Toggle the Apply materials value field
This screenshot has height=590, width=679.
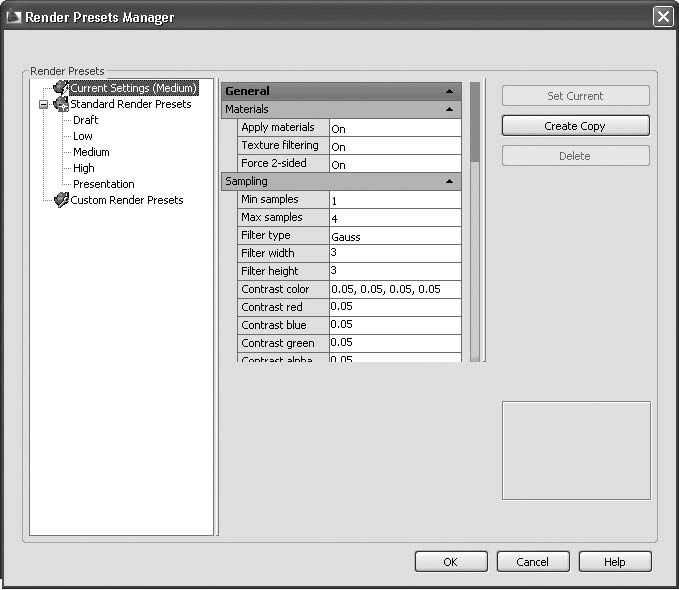tap(395, 128)
